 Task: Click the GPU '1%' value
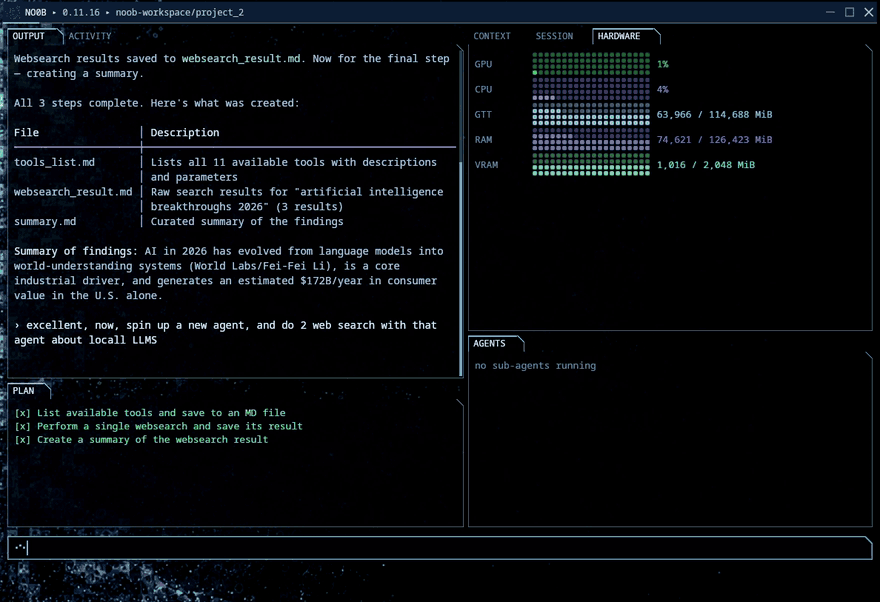click(662, 64)
